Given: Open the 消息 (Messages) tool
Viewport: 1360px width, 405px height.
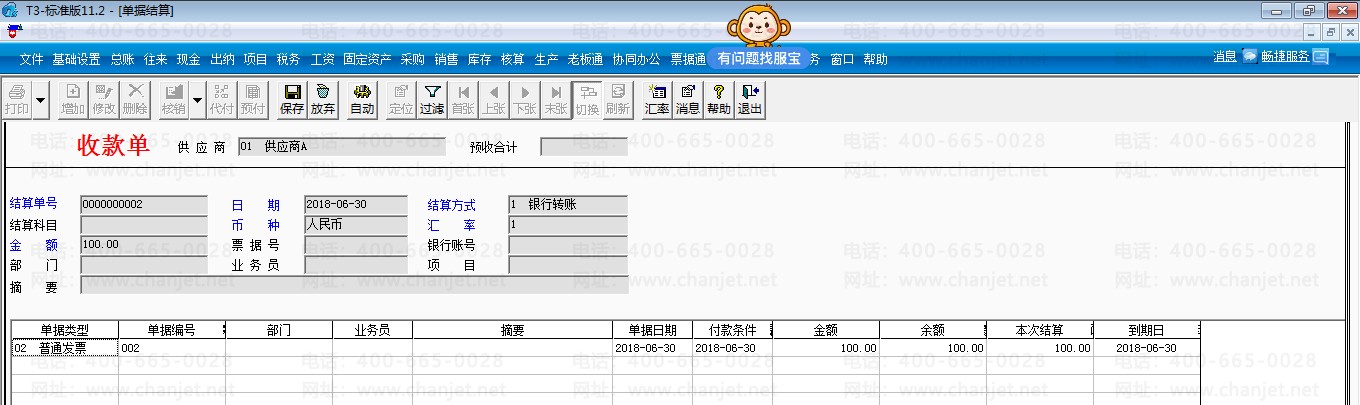Looking at the screenshot, I should coord(688,99).
